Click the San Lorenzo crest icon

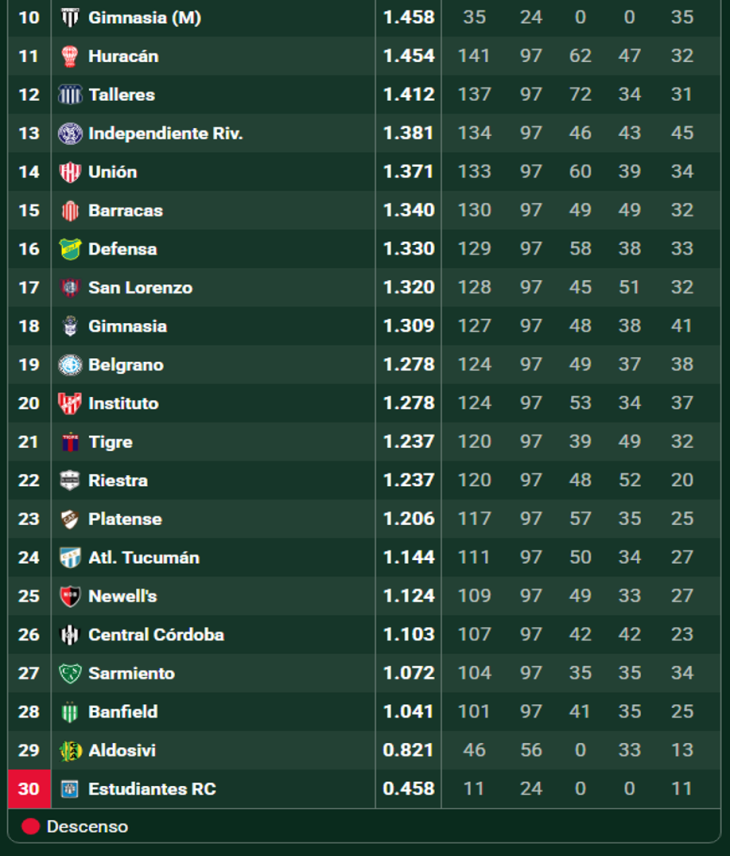point(70,288)
